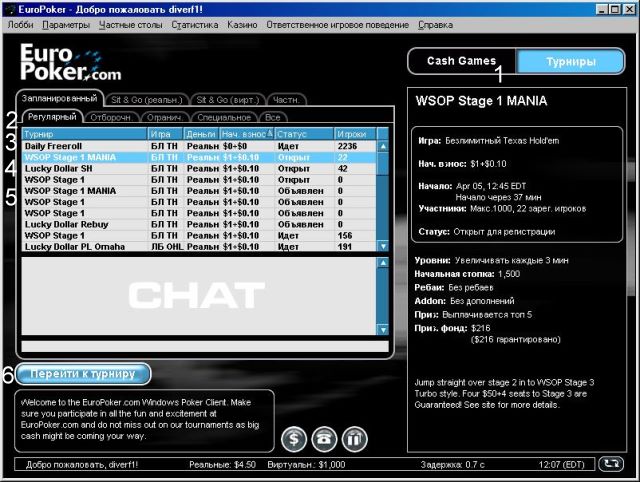Open the Лобби menu
The image size is (640, 482).
[20, 25]
